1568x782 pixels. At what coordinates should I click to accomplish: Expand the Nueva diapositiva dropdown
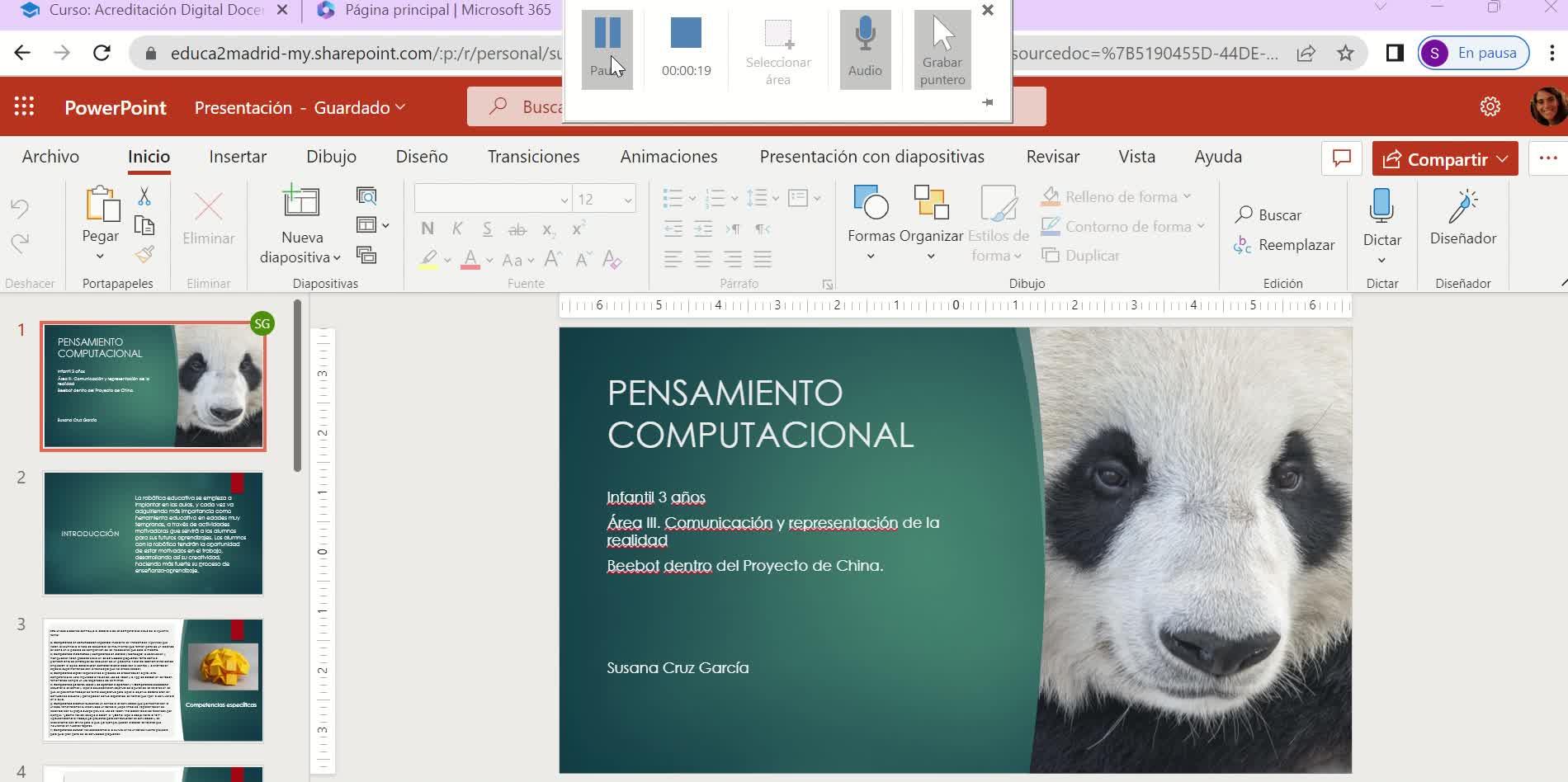click(337, 258)
